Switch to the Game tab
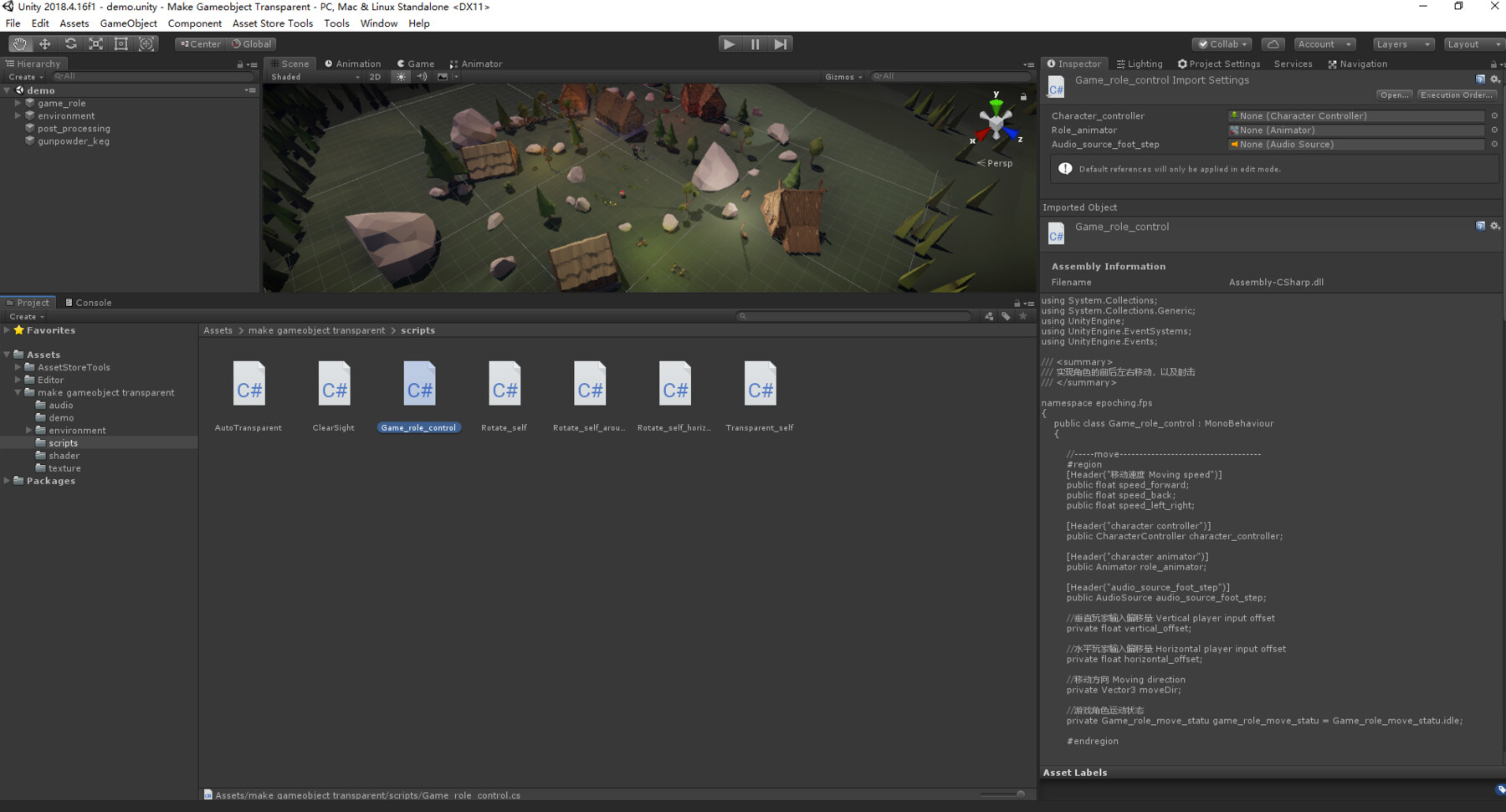This screenshot has height=812, width=1506. pos(416,63)
